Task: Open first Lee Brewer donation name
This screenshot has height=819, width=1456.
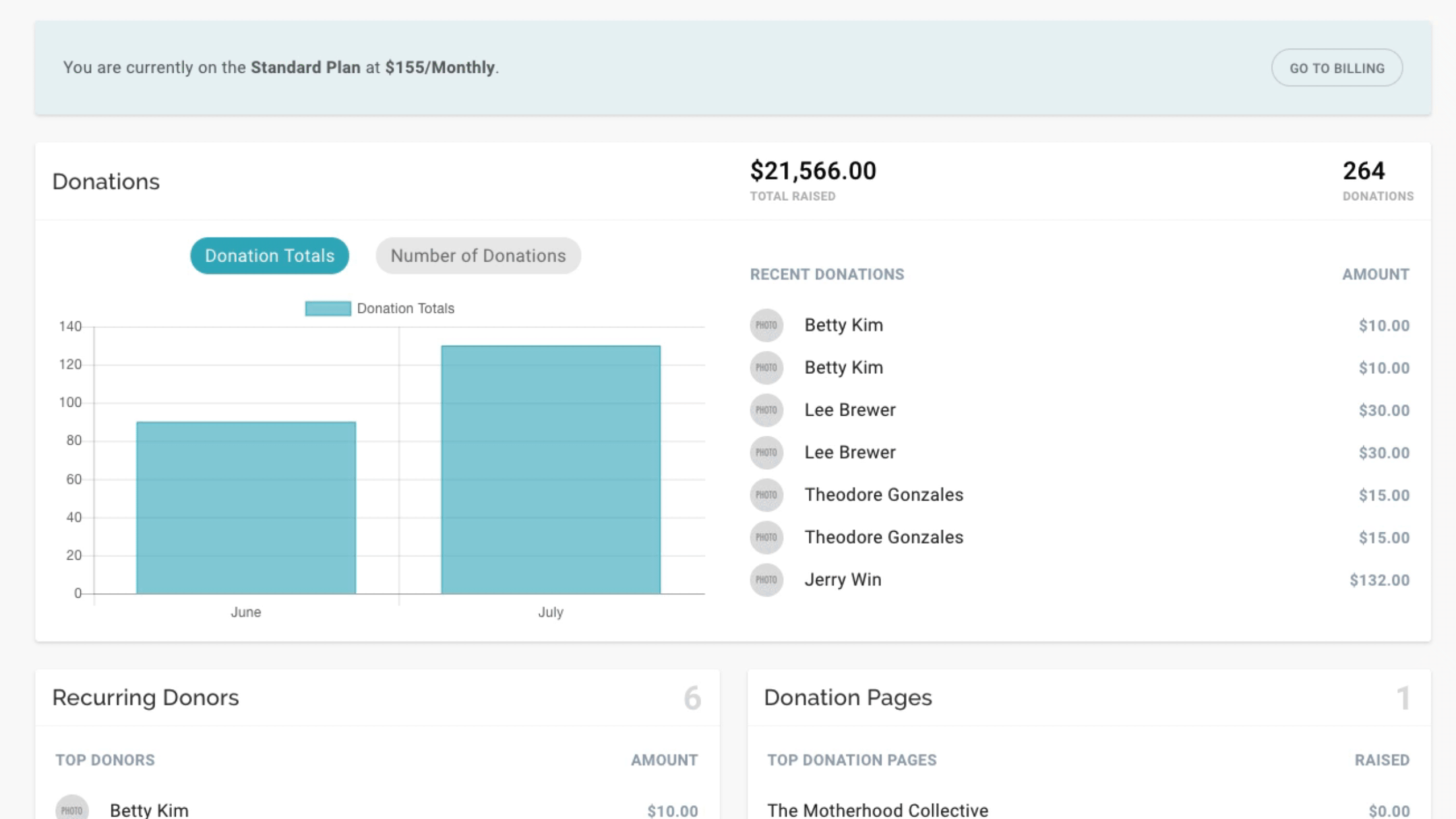Action: click(x=850, y=410)
